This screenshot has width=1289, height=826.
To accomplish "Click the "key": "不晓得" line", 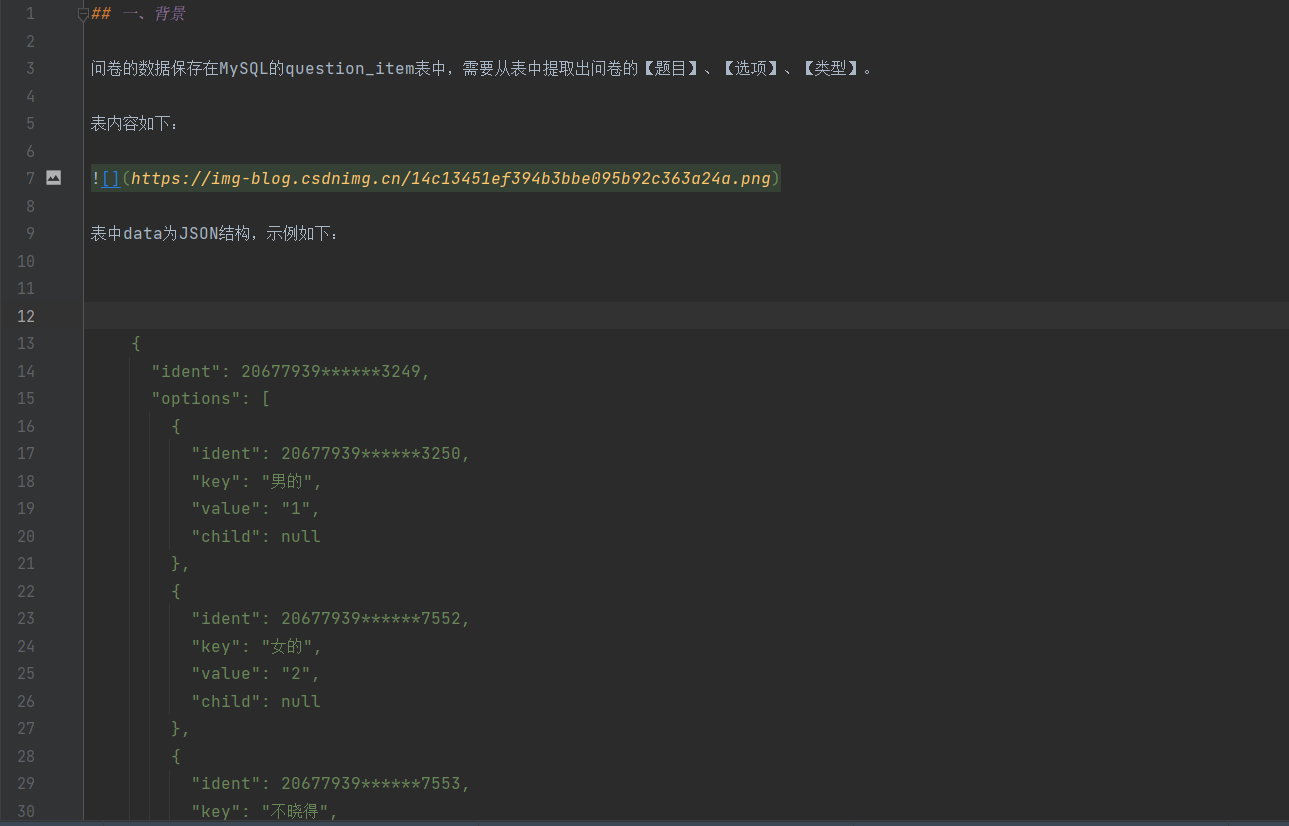I will coord(266,811).
